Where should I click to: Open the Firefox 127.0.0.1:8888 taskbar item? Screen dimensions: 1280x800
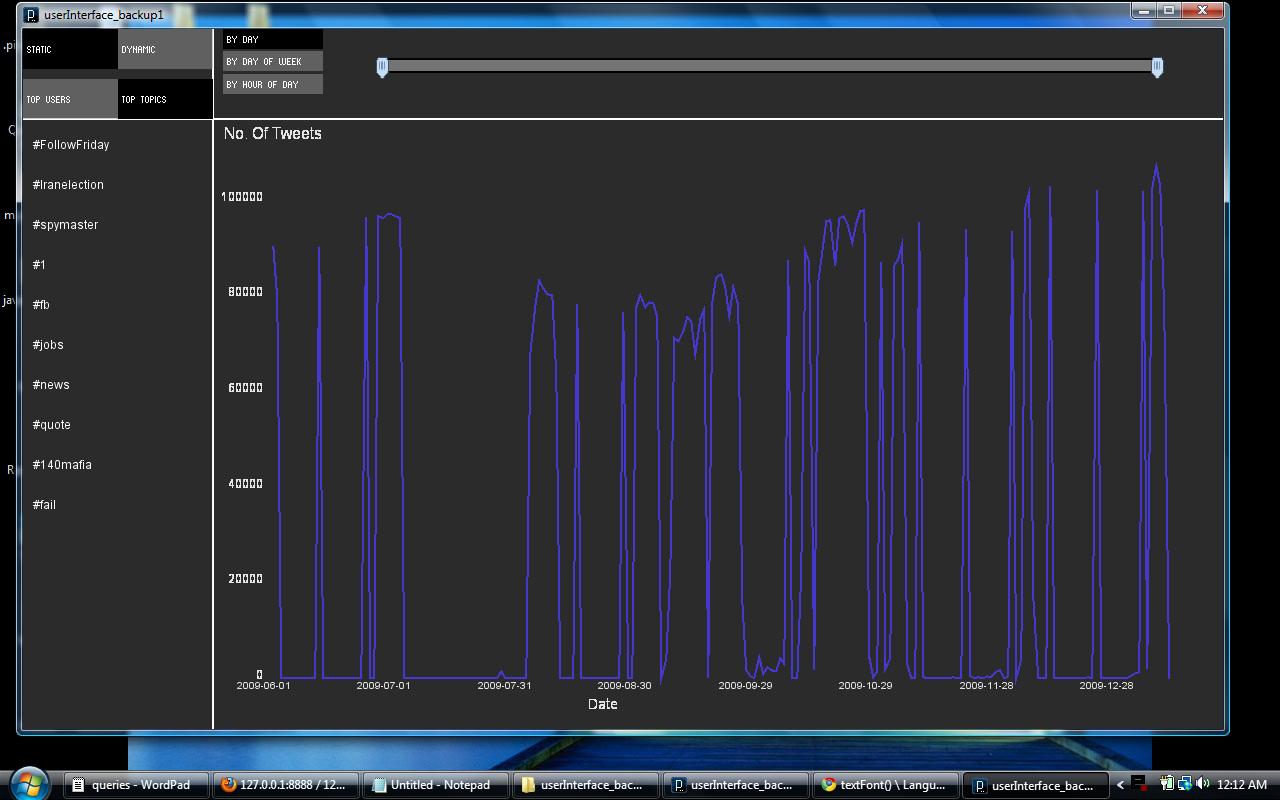pos(287,785)
